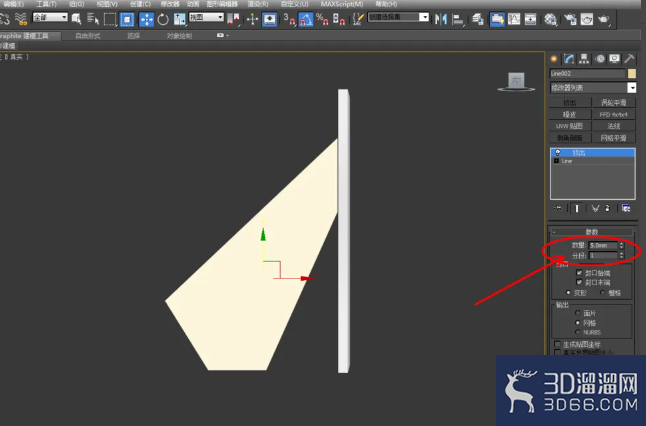Click the Pin Stack icon
646x426 pixels.
558,208
